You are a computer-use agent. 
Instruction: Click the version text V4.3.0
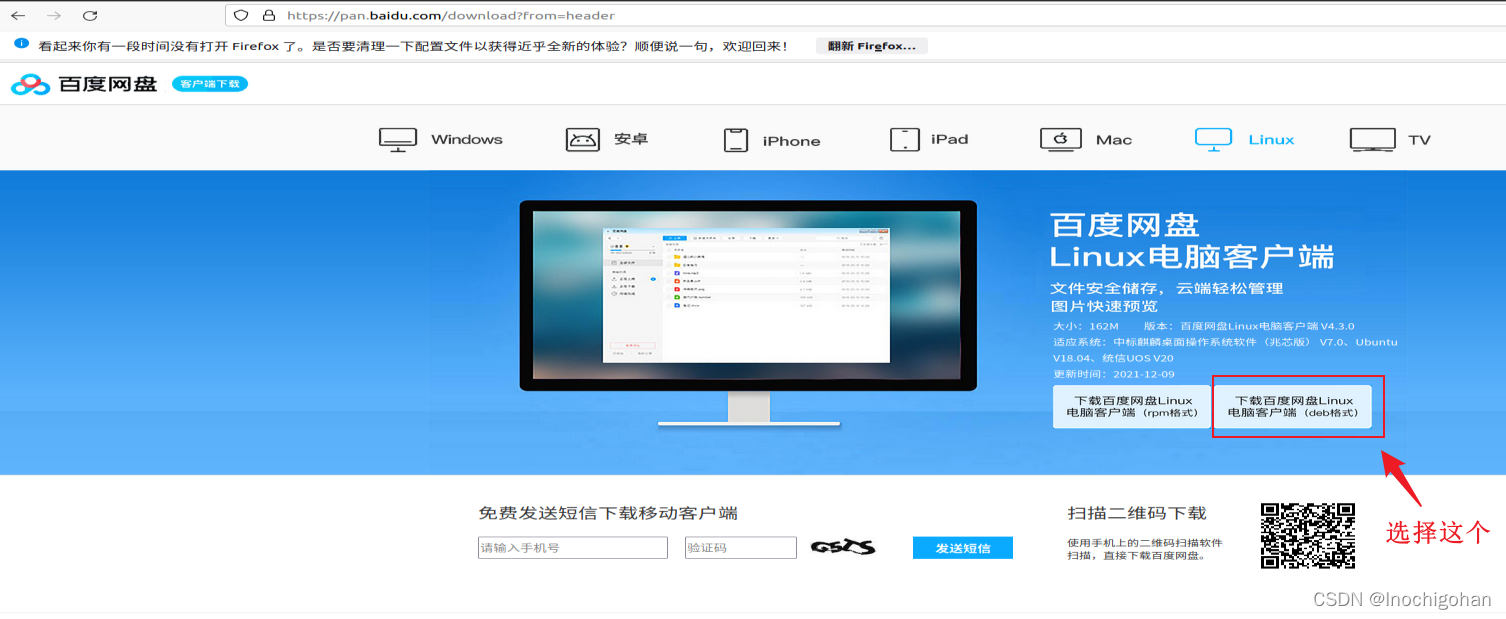click(1249, 326)
